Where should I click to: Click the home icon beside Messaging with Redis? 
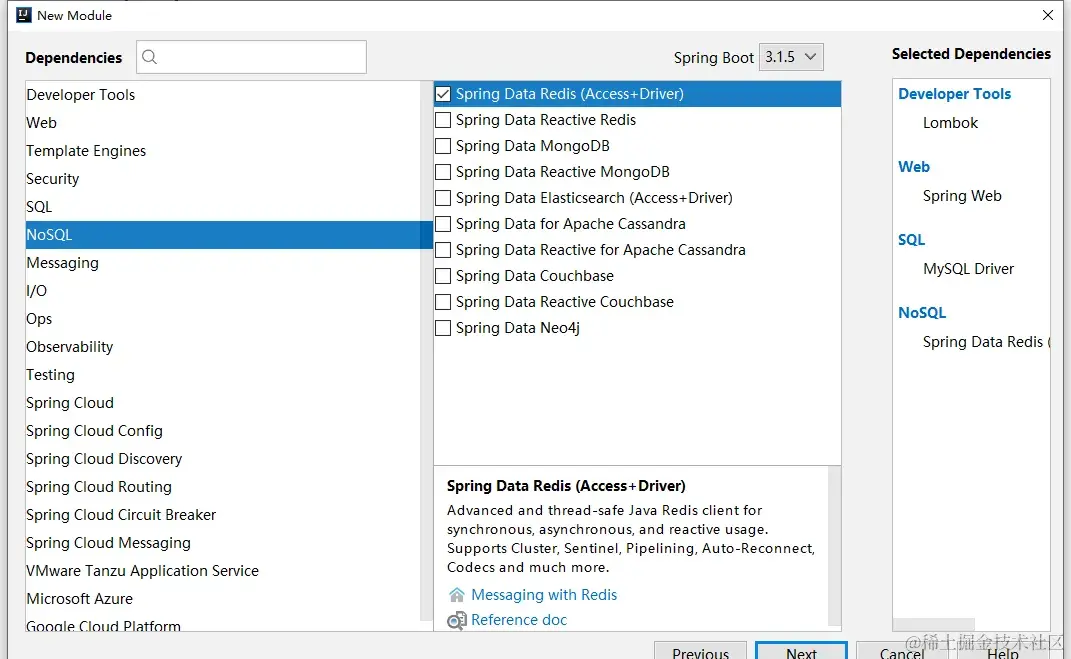click(457, 595)
